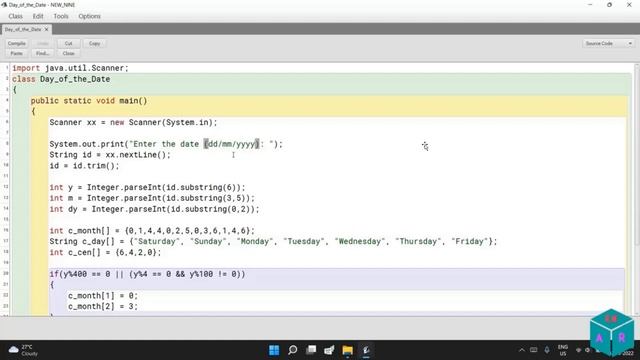Open the touch keyboard tray icon
This screenshot has width=640, height=360.
click(x=533, y=350)
